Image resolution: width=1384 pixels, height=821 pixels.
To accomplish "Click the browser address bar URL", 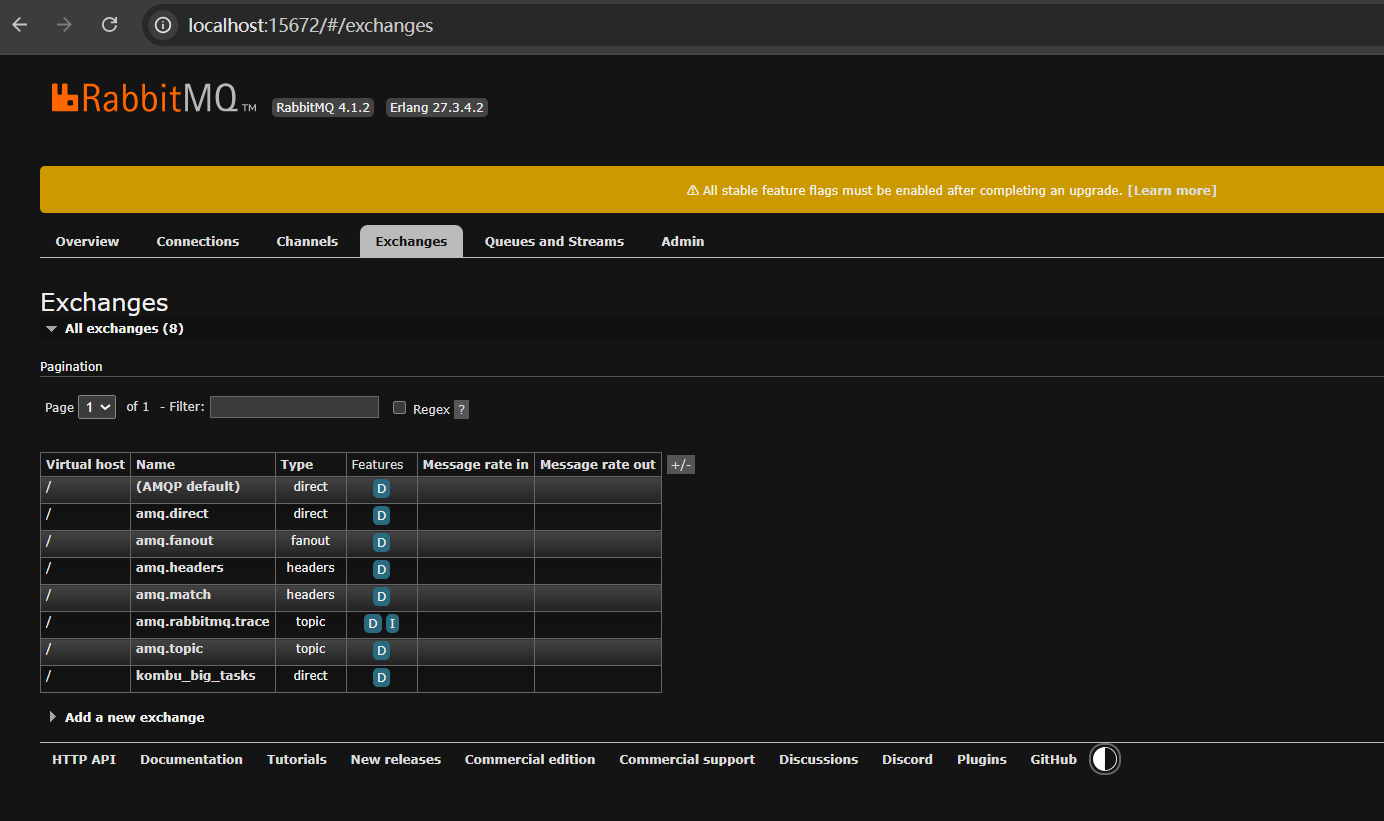I will click(x=311, y=25).
